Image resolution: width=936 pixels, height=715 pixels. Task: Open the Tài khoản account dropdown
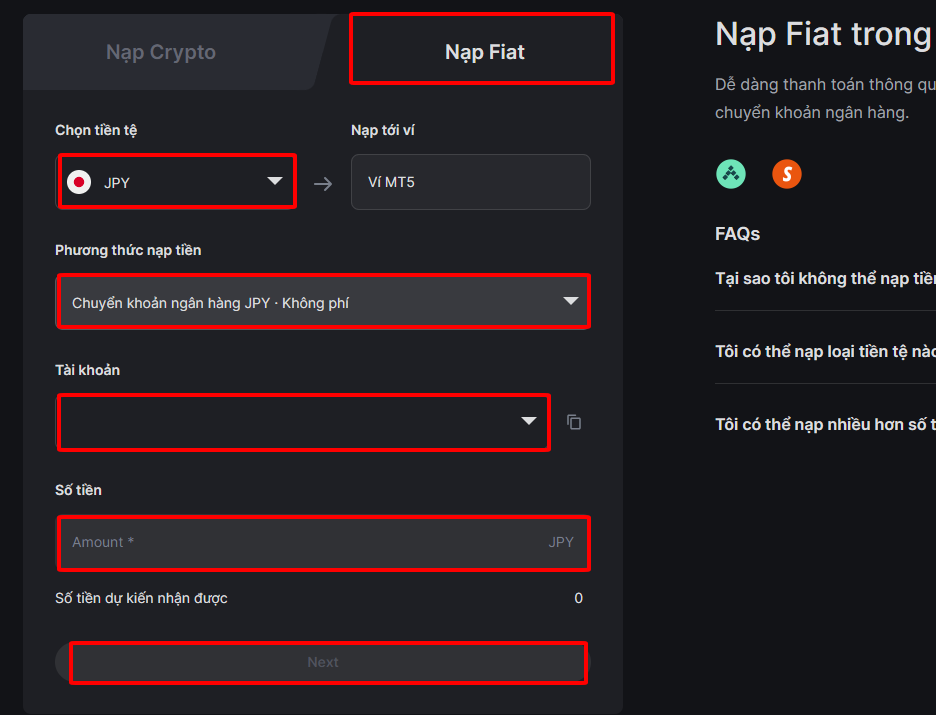click(303, 422)
